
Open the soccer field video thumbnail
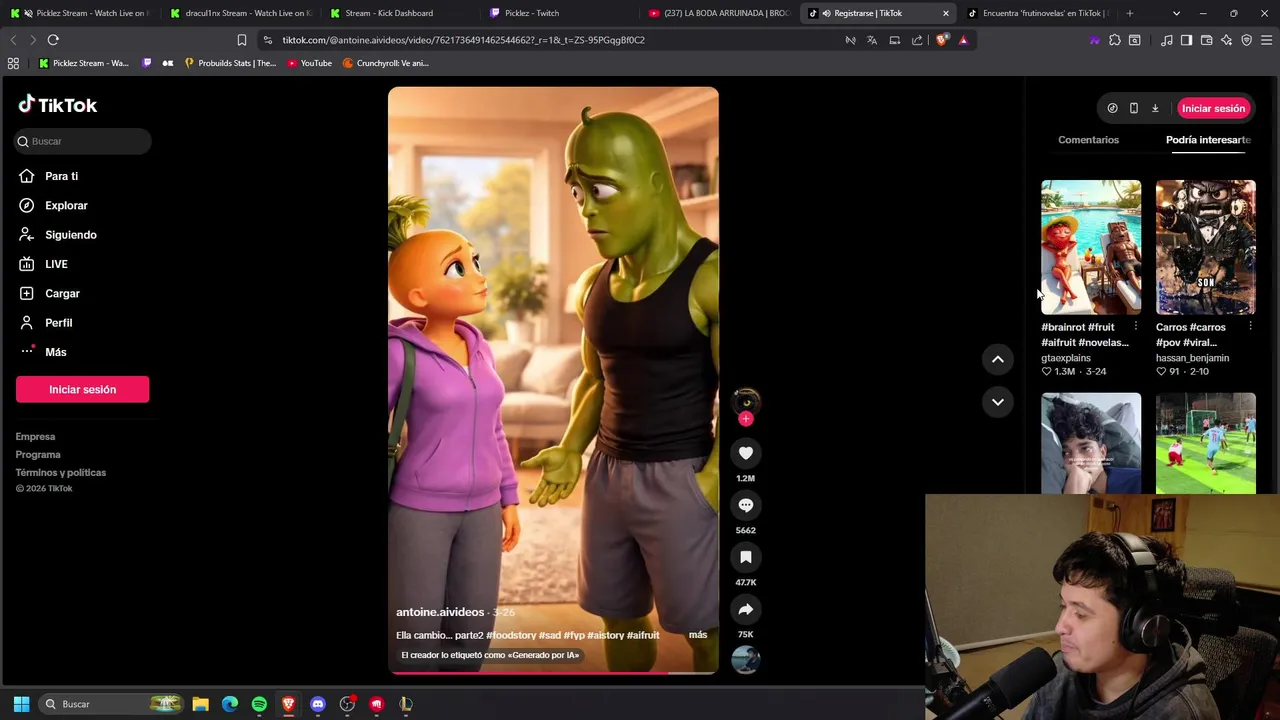point(1205,443)
